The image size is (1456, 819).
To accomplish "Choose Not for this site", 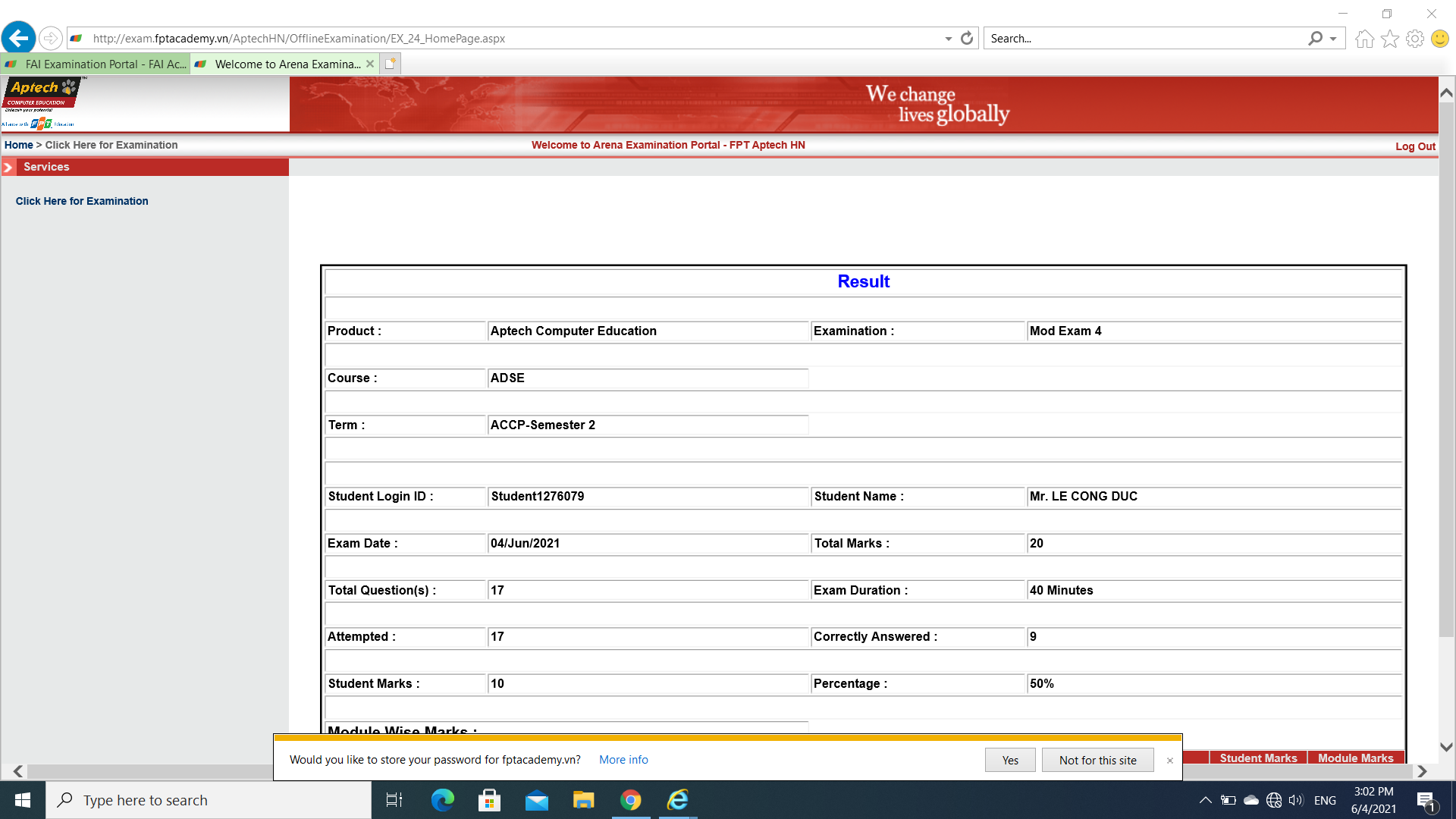I will coord(1097,760).
